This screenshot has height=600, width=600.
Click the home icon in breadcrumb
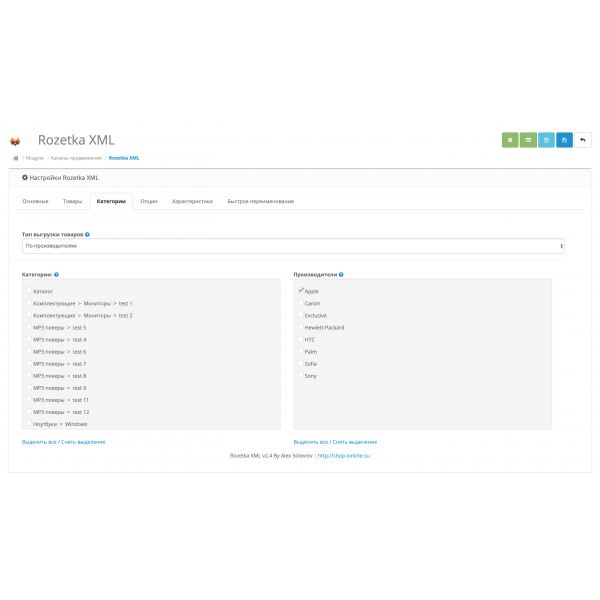[16, 158]
